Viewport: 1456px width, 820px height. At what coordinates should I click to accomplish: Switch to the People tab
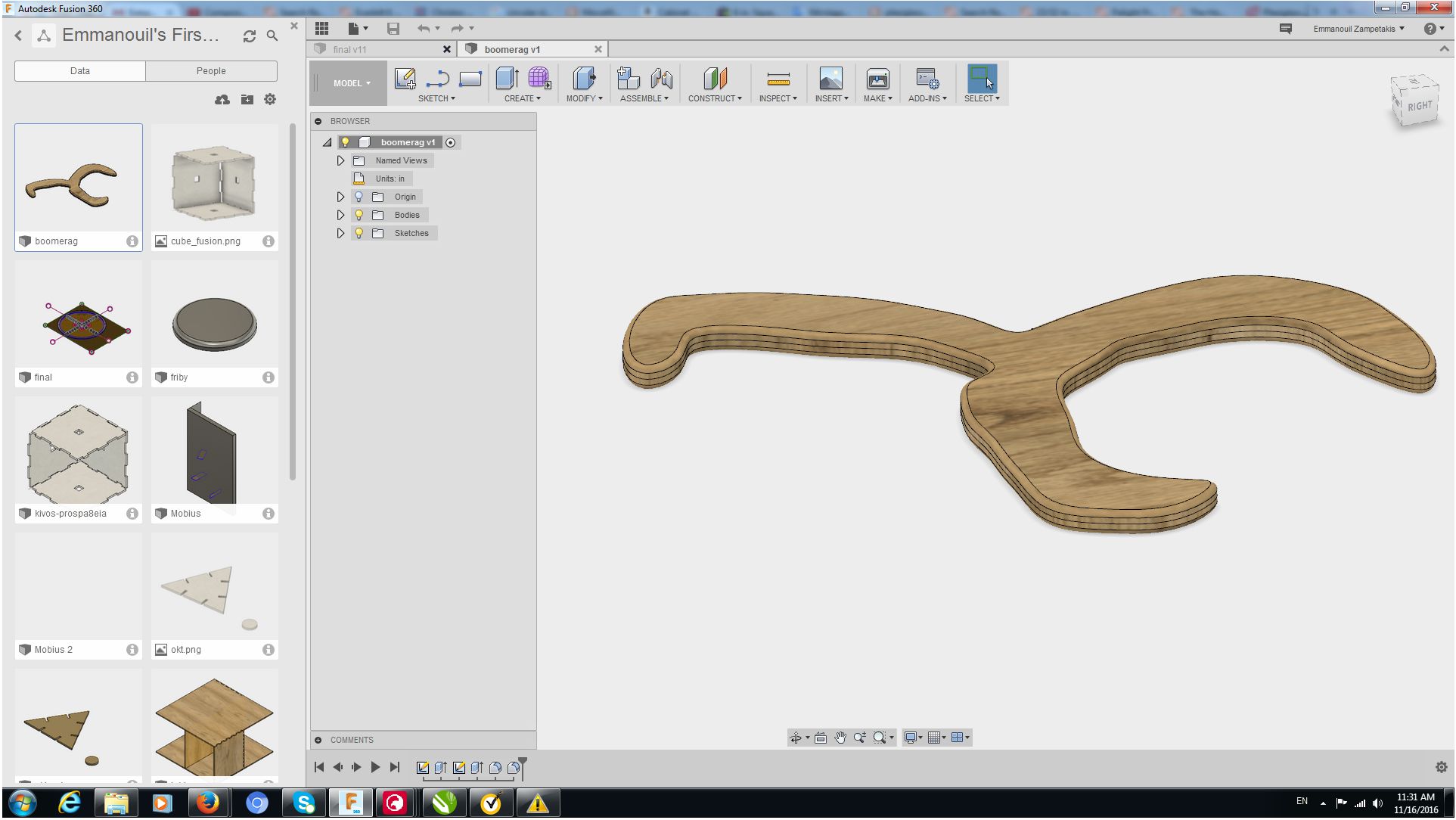point(211,71)
